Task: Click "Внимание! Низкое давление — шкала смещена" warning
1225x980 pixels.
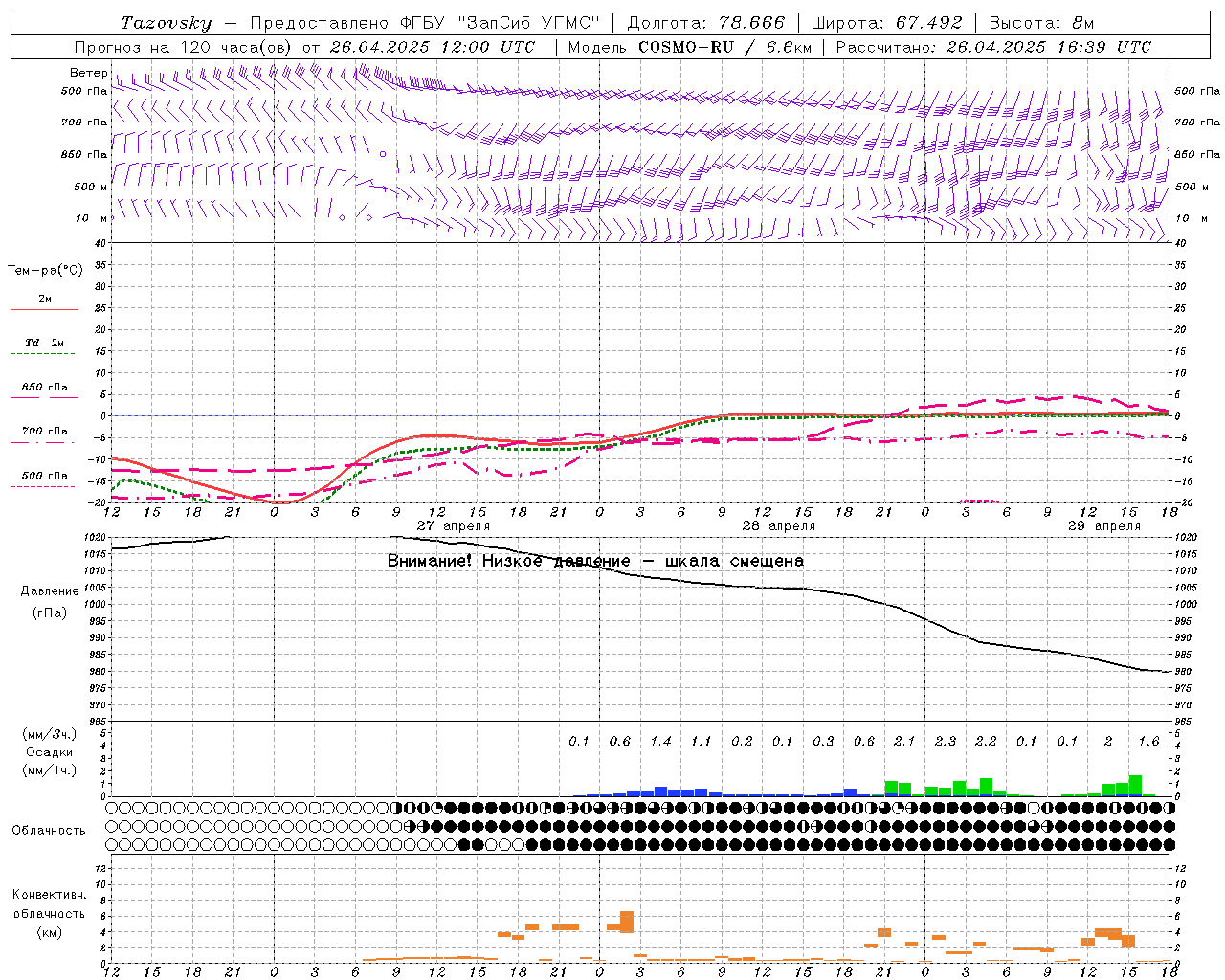Action: 595,561
